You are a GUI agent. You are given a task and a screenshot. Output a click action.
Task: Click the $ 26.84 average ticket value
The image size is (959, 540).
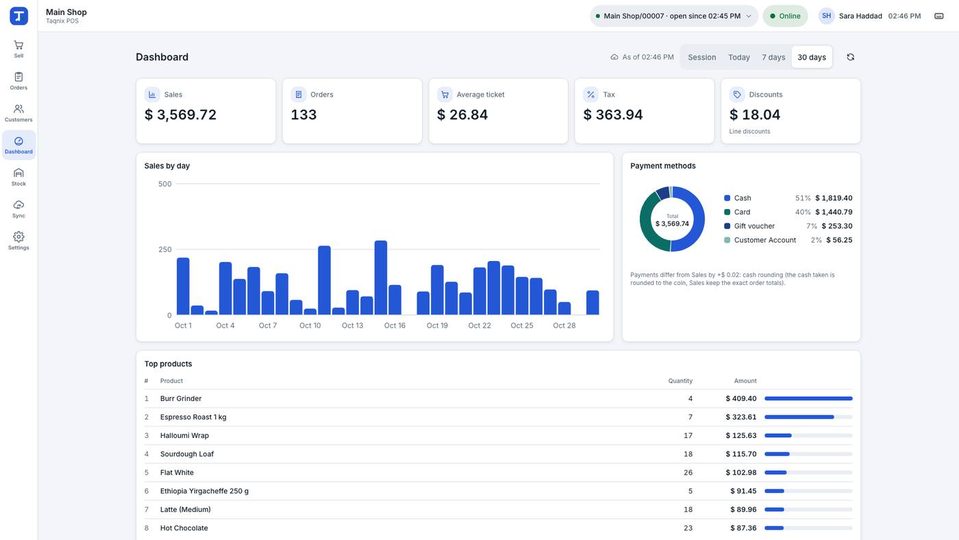(x=462, y=115)
